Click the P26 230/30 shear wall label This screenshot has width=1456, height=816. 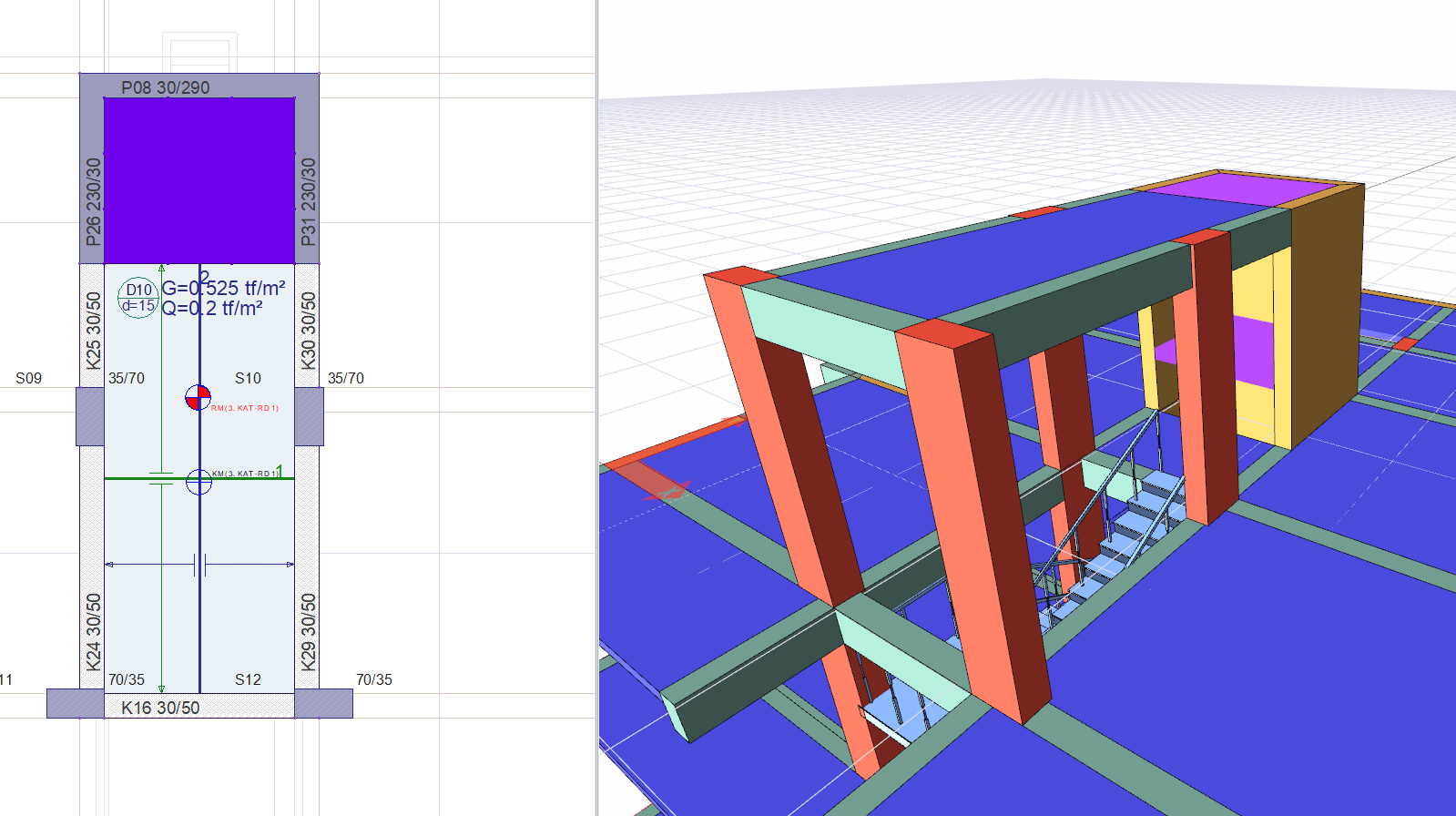(93, 201)
